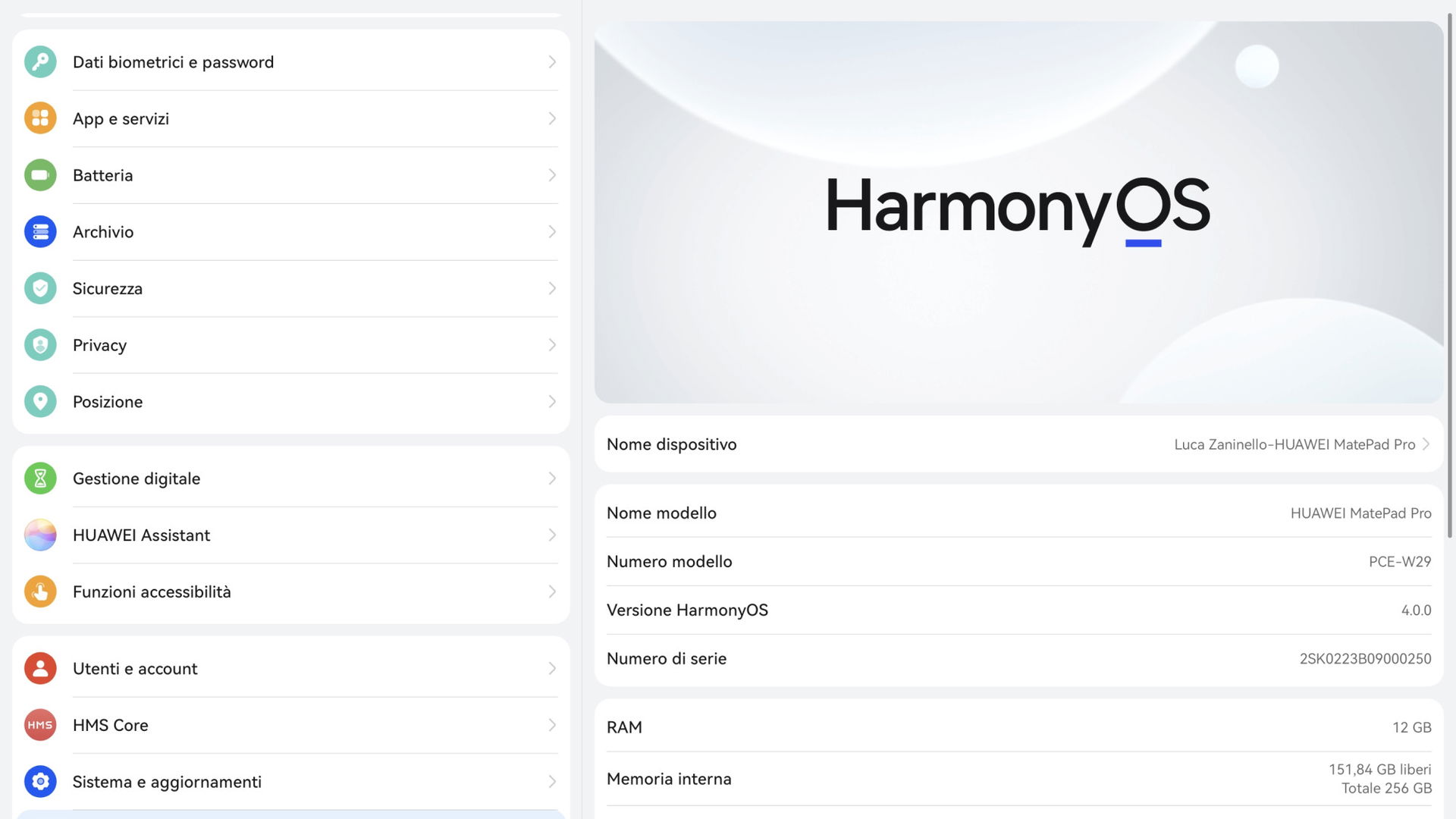
Task: Tap the Privacy shield icon
Action: tap(40, 345)
